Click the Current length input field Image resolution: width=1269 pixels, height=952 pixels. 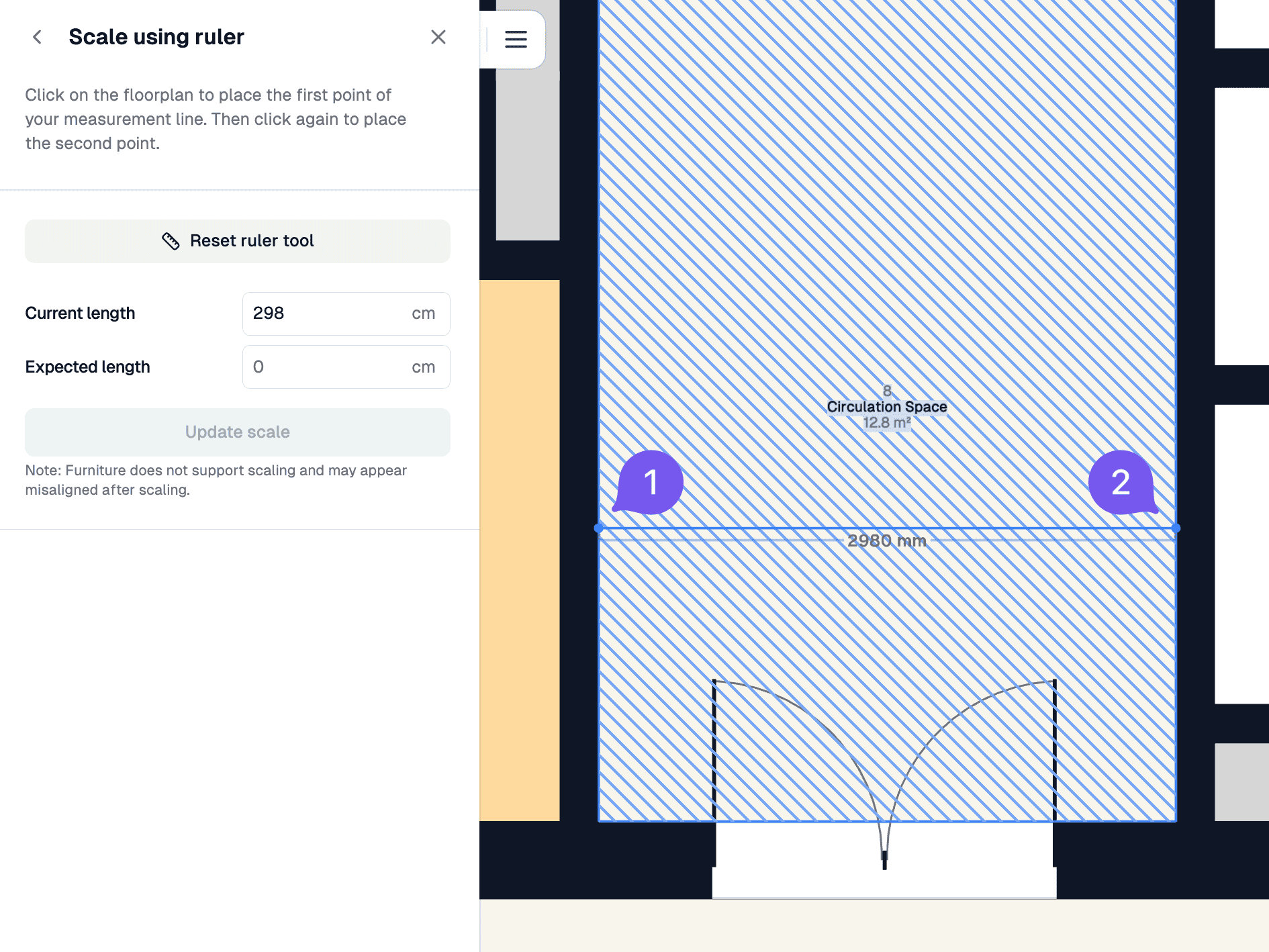[346, 314]
